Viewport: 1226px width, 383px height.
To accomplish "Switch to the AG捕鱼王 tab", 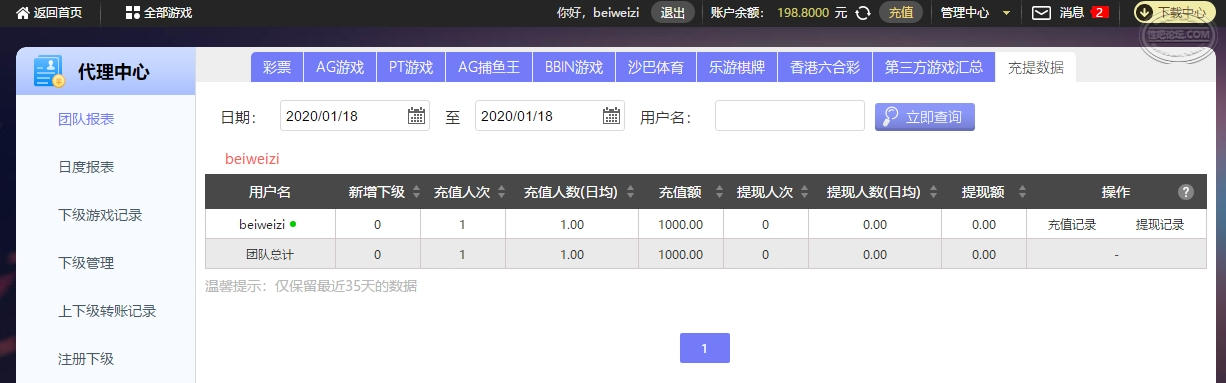I will click(489, 67).
